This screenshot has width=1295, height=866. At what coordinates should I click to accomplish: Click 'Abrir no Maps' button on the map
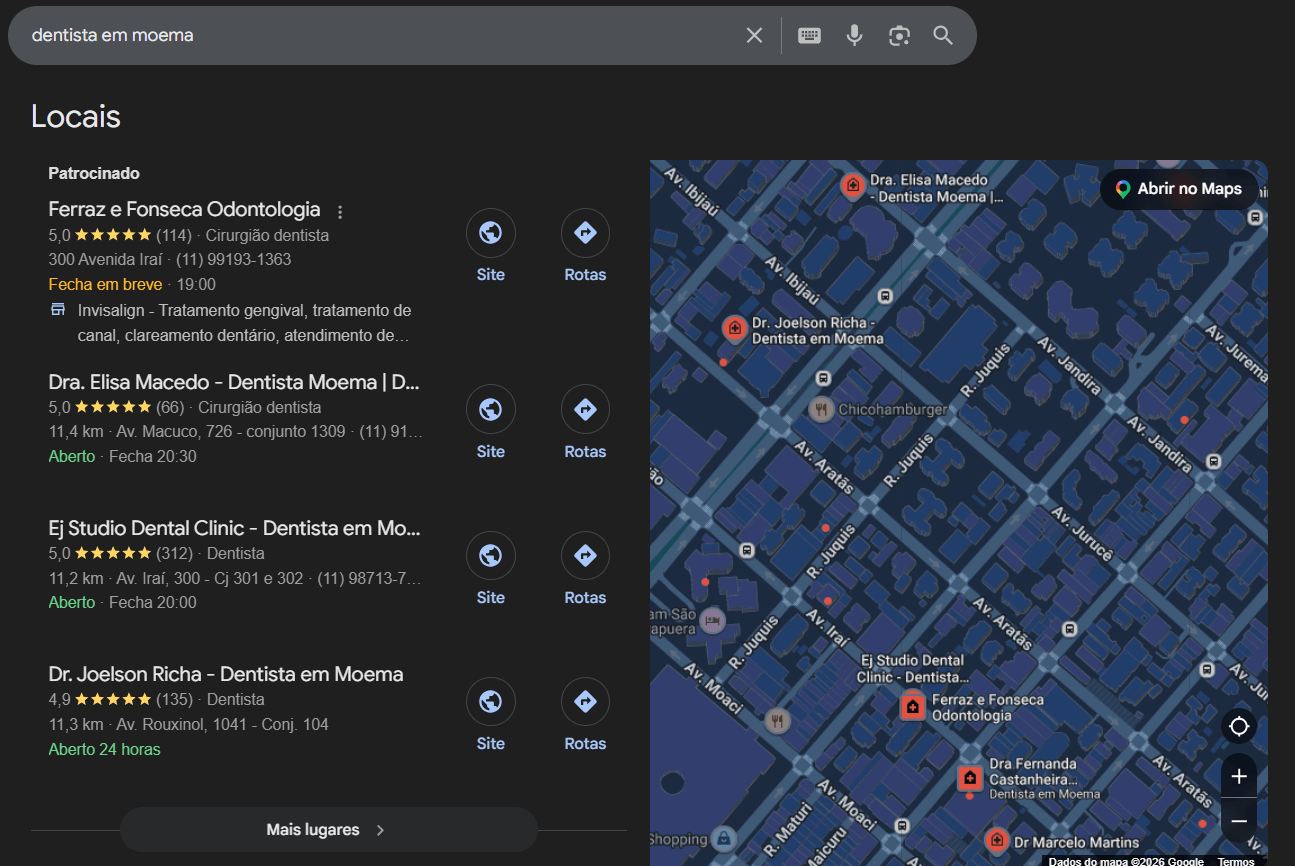(1179, 189)
